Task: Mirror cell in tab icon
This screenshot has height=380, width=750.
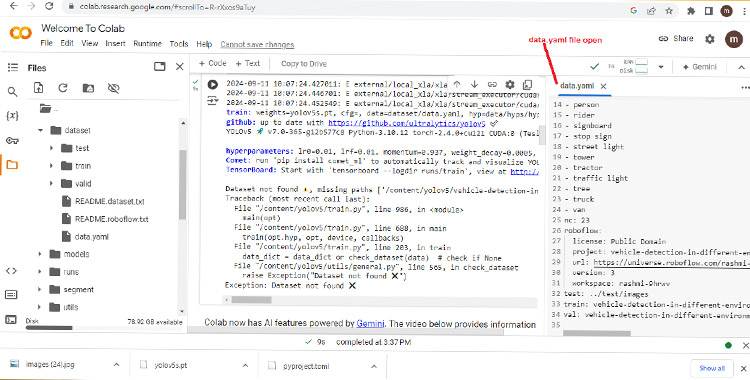Action: (x=527, y=85)
